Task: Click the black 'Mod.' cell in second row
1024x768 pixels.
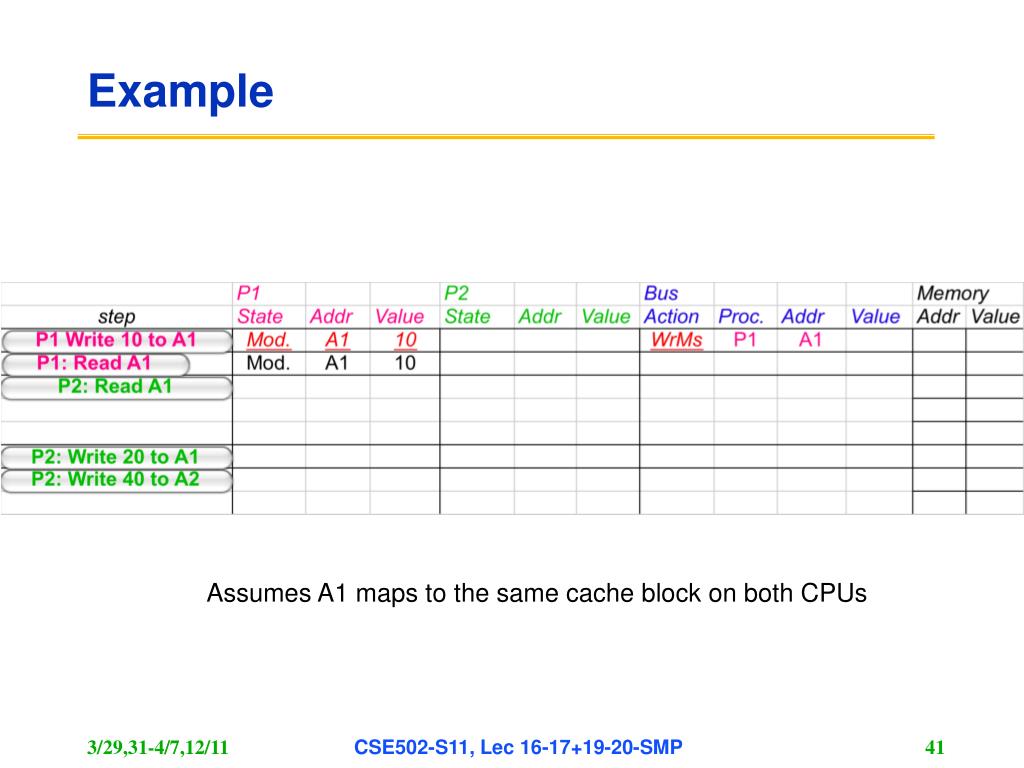Action: coord(268,363)
